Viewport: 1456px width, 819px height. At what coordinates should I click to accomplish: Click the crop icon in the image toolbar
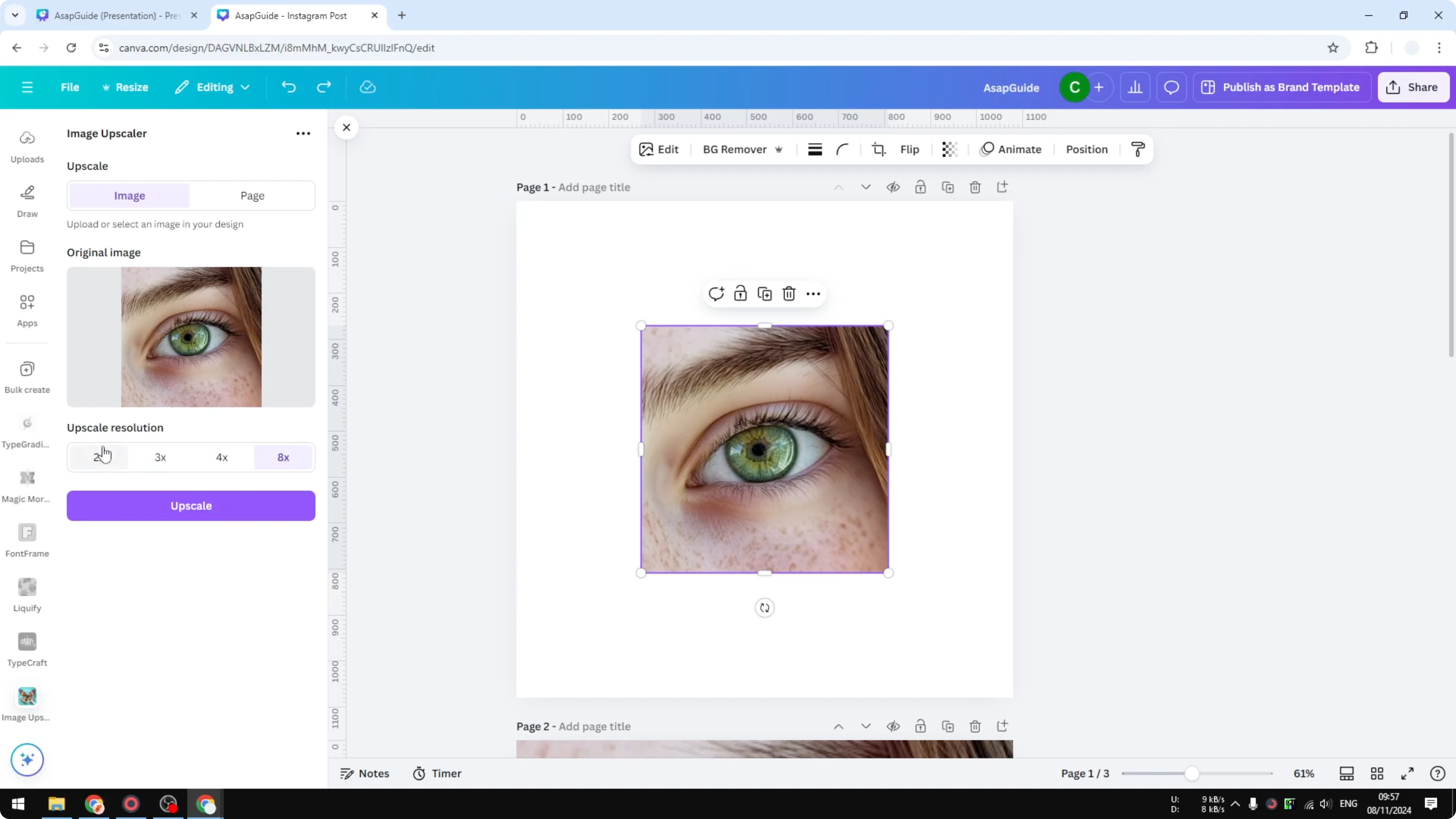click(878, 149)
